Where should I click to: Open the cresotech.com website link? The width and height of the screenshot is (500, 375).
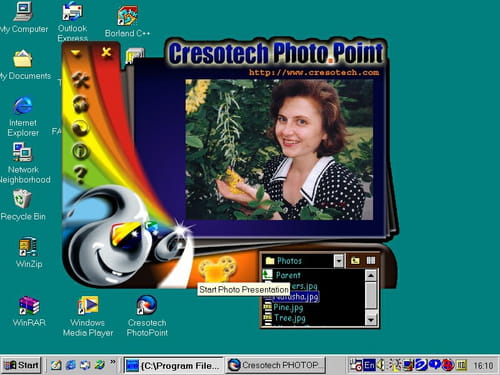[x=314, y=72]
